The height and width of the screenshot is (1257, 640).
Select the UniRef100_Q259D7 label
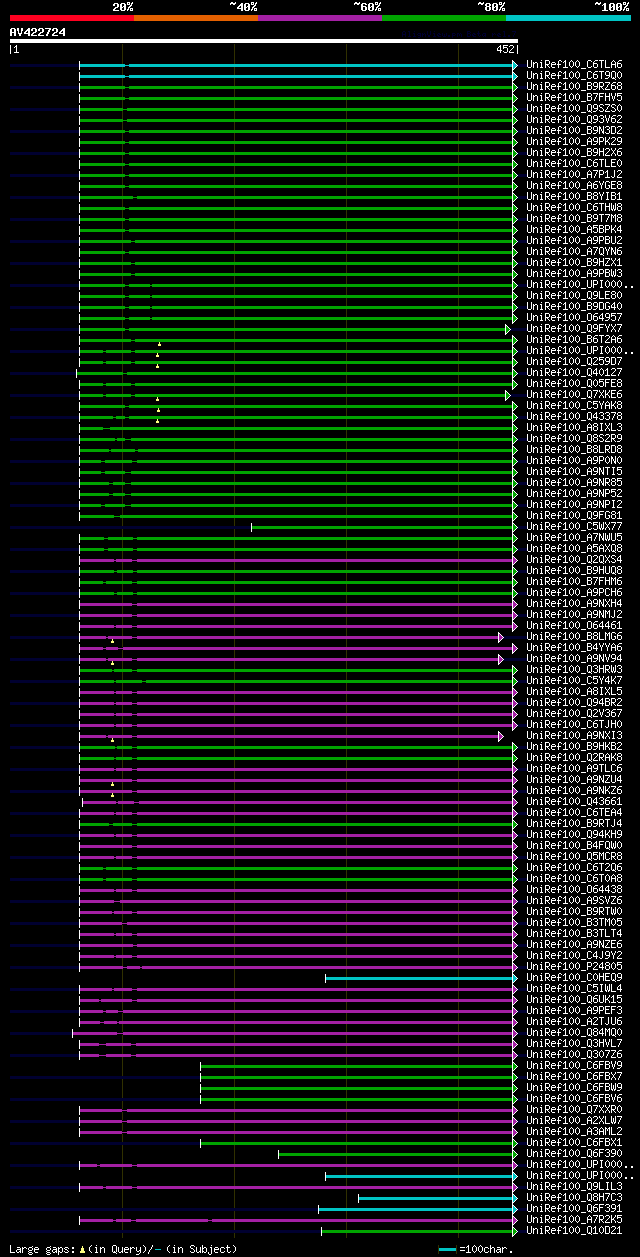click(574, 361)
